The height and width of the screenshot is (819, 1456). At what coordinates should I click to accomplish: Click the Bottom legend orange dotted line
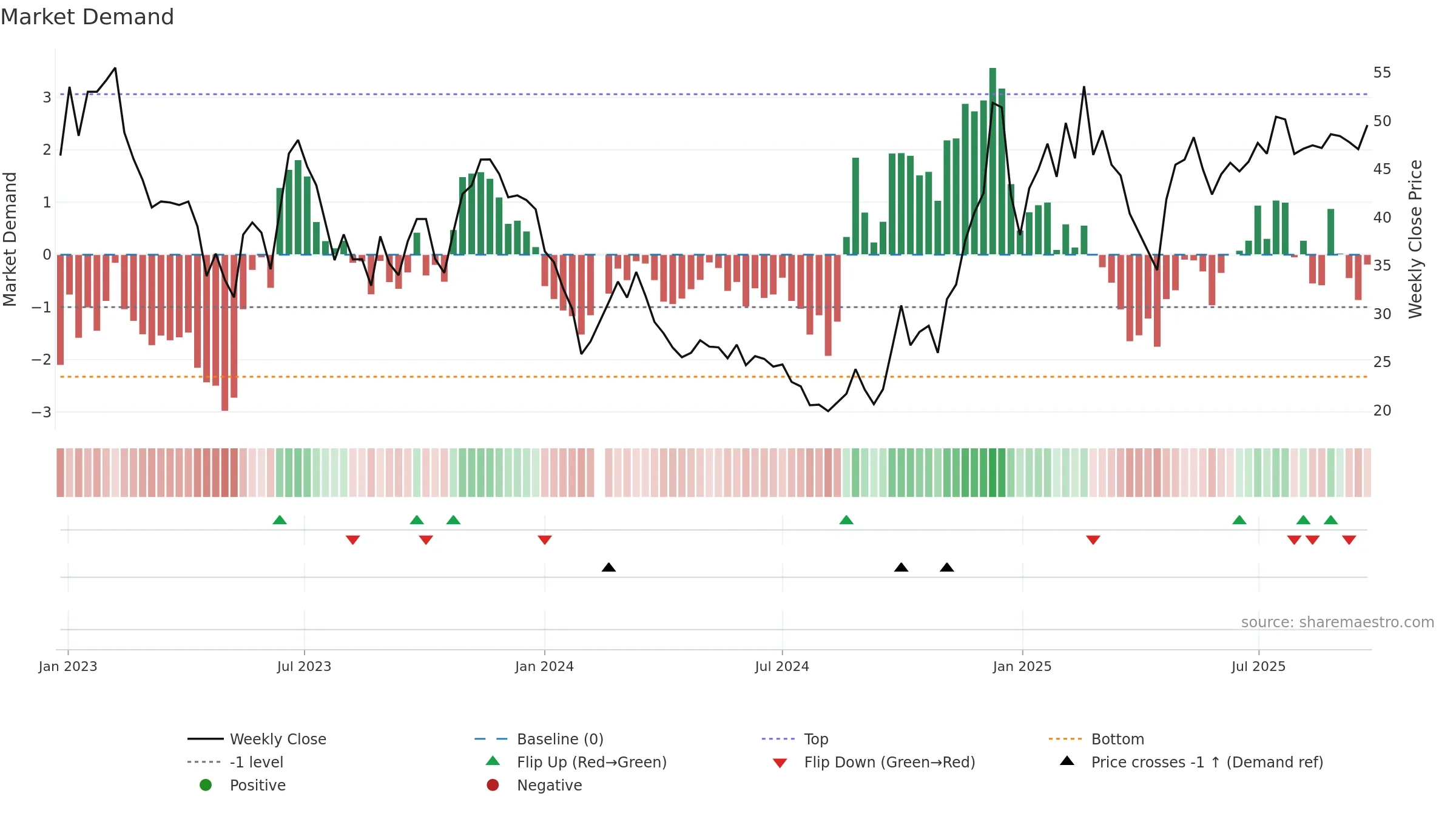[x=1065, y=739]
